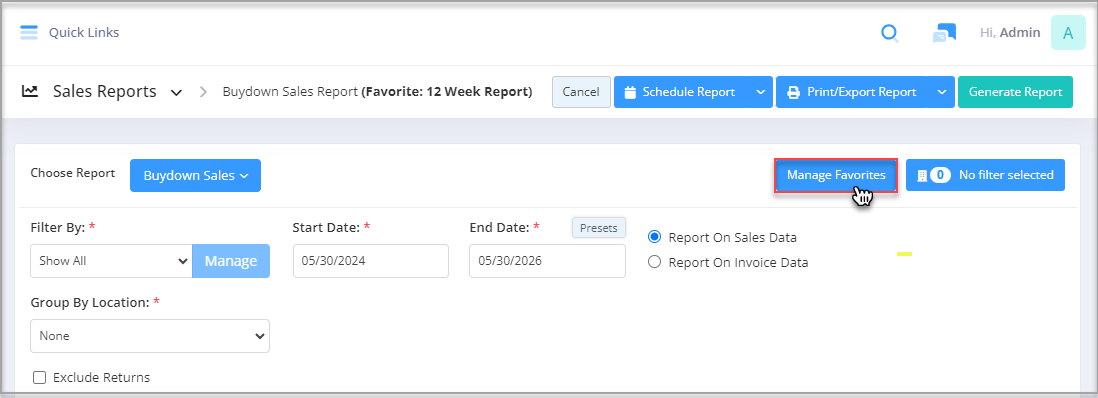Enable the Exclude Returns checkbox
This screenshot has width=1098, height=398.
click(40, 378)
